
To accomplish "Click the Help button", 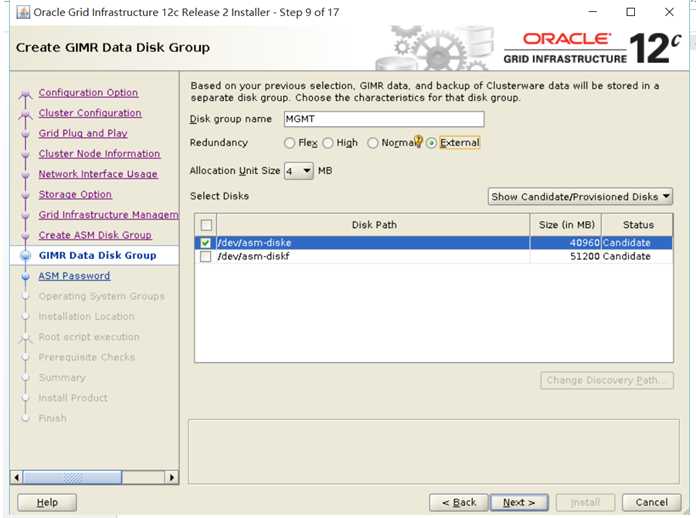I will click(x=47, y=502).
